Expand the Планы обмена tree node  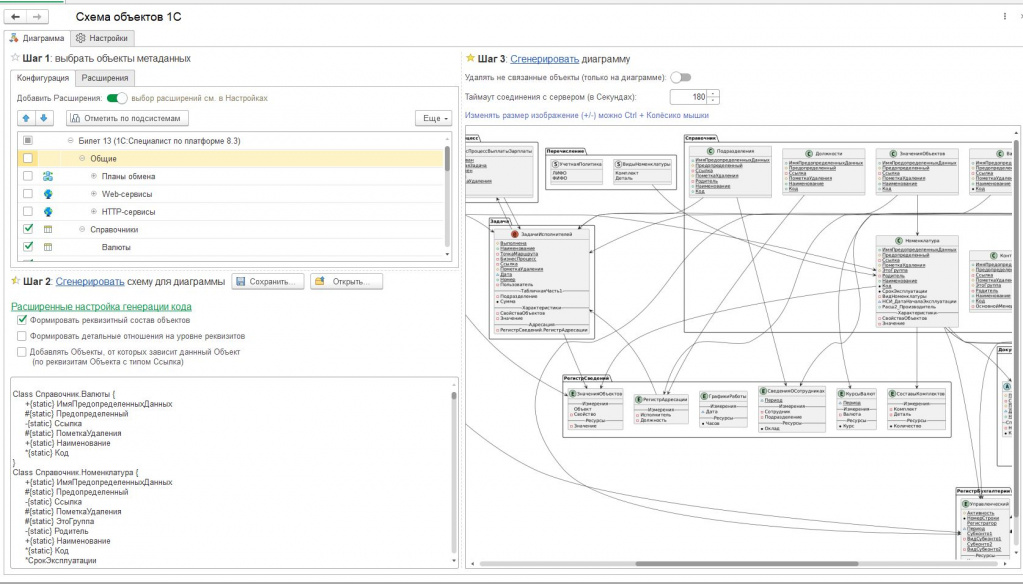click(94, 176)
